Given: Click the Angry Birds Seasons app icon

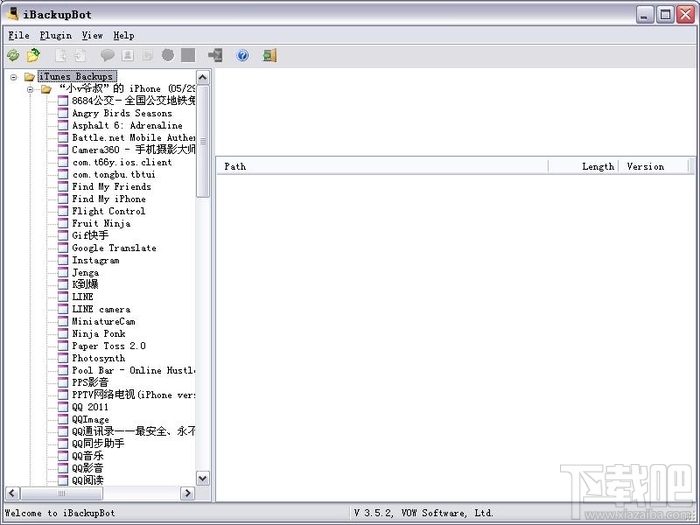Looking at the screenshot, I should click(63, 113).
